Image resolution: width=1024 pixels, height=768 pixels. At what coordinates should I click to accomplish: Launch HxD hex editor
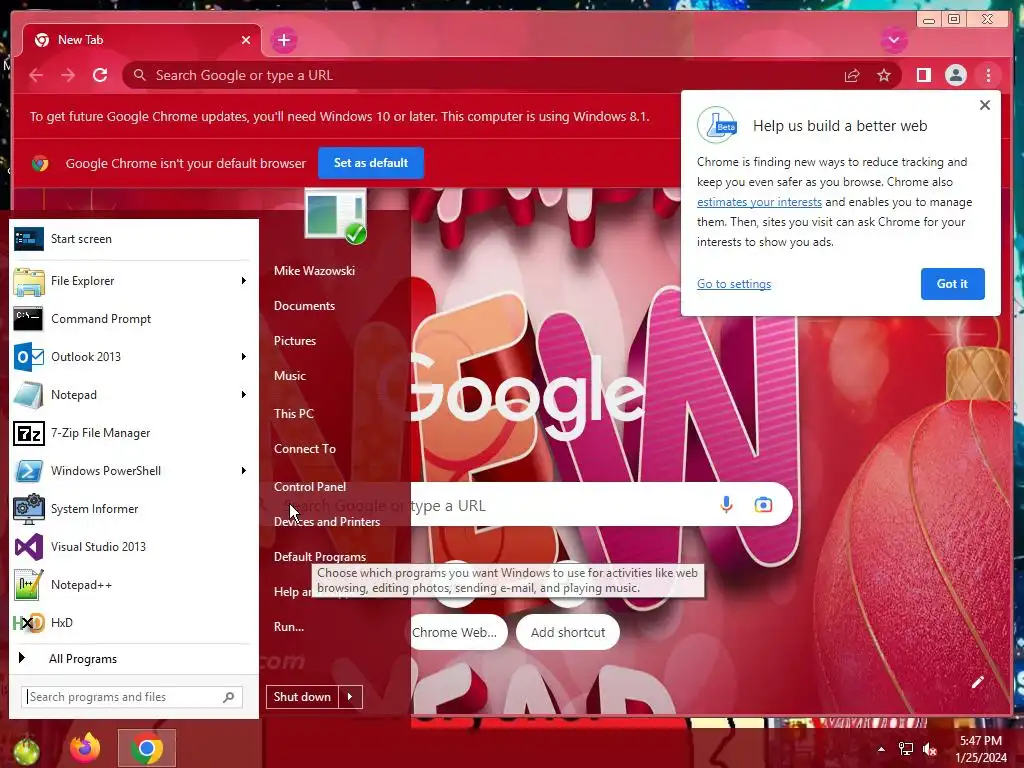coord(134,622)
